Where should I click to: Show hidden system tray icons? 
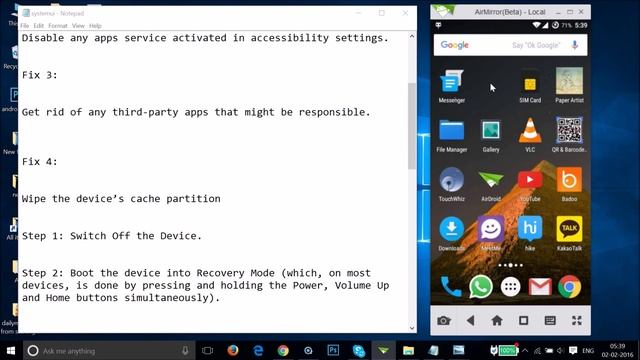point(525,351)
